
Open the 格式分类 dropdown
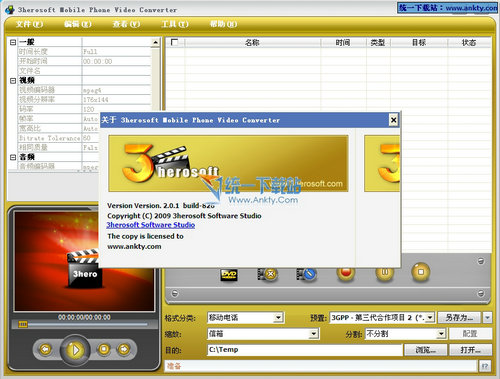coord(278,318)
